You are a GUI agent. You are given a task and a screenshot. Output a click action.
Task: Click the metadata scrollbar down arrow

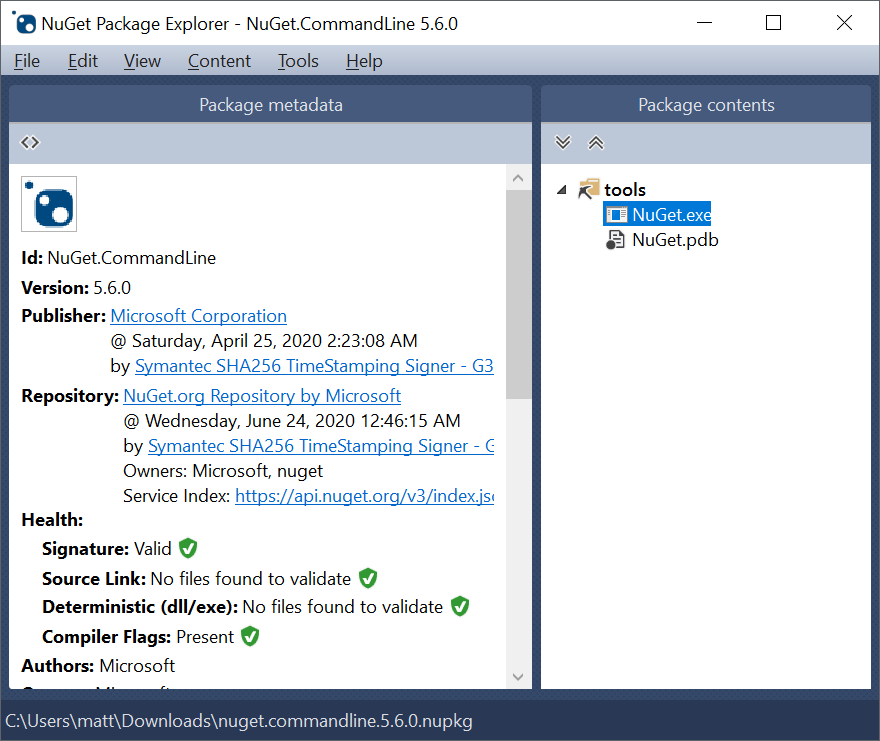(x=518, y=676)
